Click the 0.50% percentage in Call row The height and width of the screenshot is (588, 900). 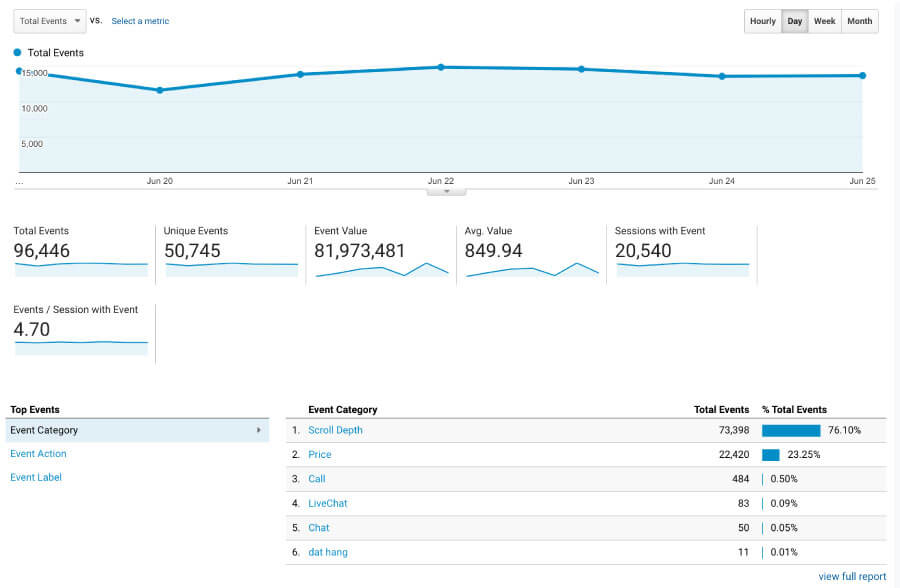click(x=784, y=479)
